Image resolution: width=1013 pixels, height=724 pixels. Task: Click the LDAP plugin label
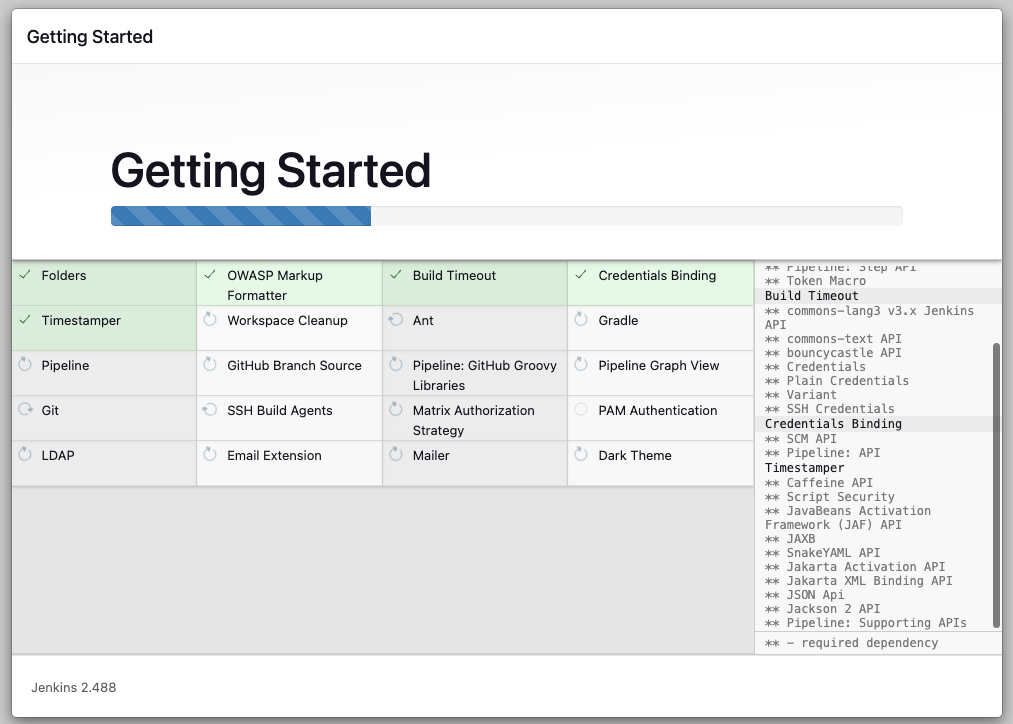[58, 455]
